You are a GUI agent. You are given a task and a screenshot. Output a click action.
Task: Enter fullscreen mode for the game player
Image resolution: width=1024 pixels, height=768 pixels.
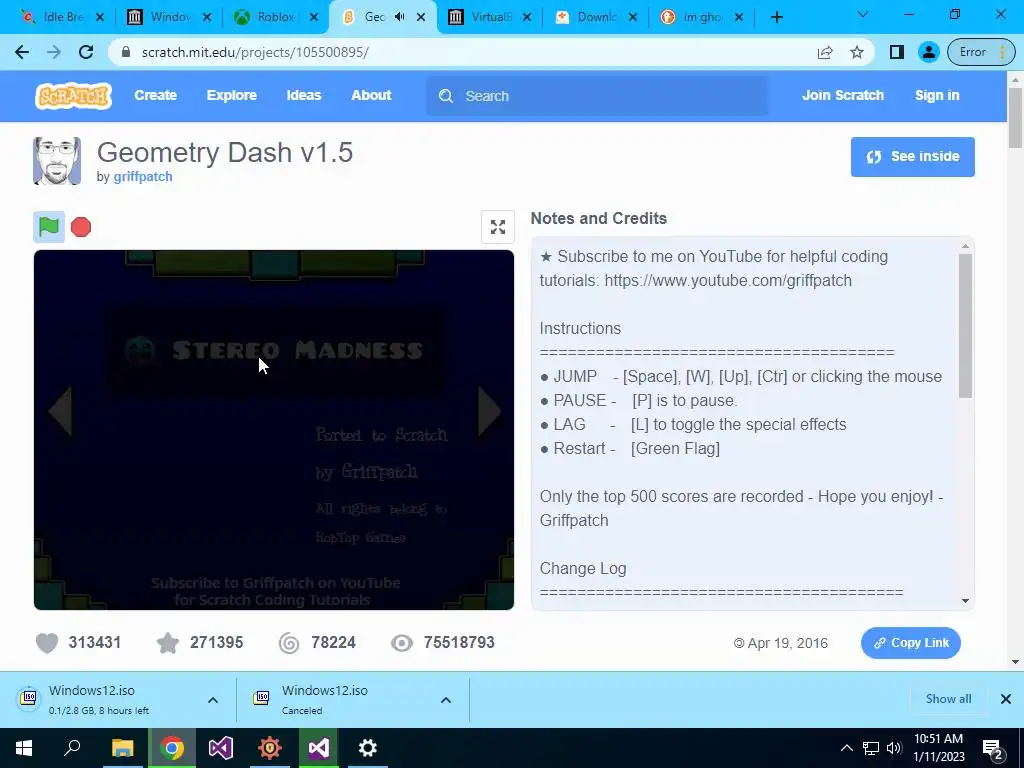[498, 227]
